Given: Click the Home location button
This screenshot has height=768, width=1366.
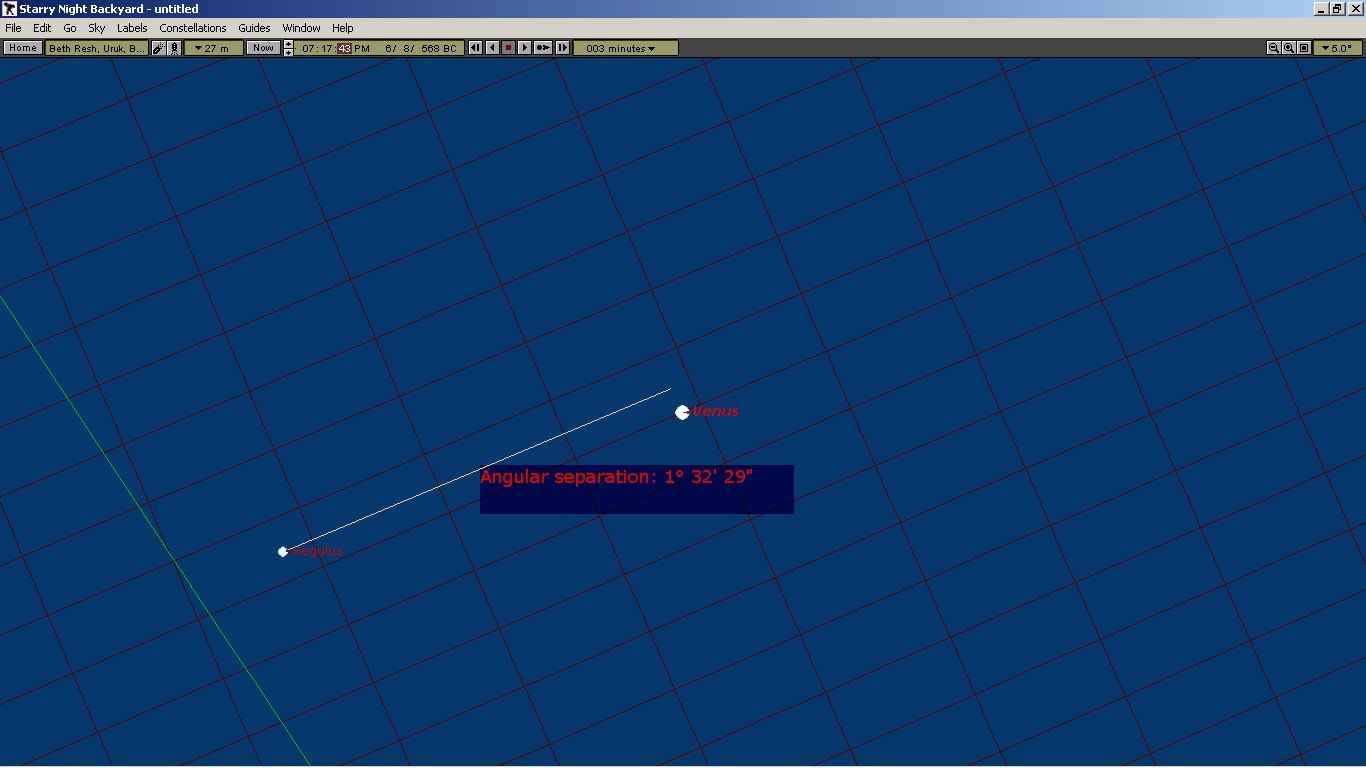Looking at the screenshot, I should [23, 48].
